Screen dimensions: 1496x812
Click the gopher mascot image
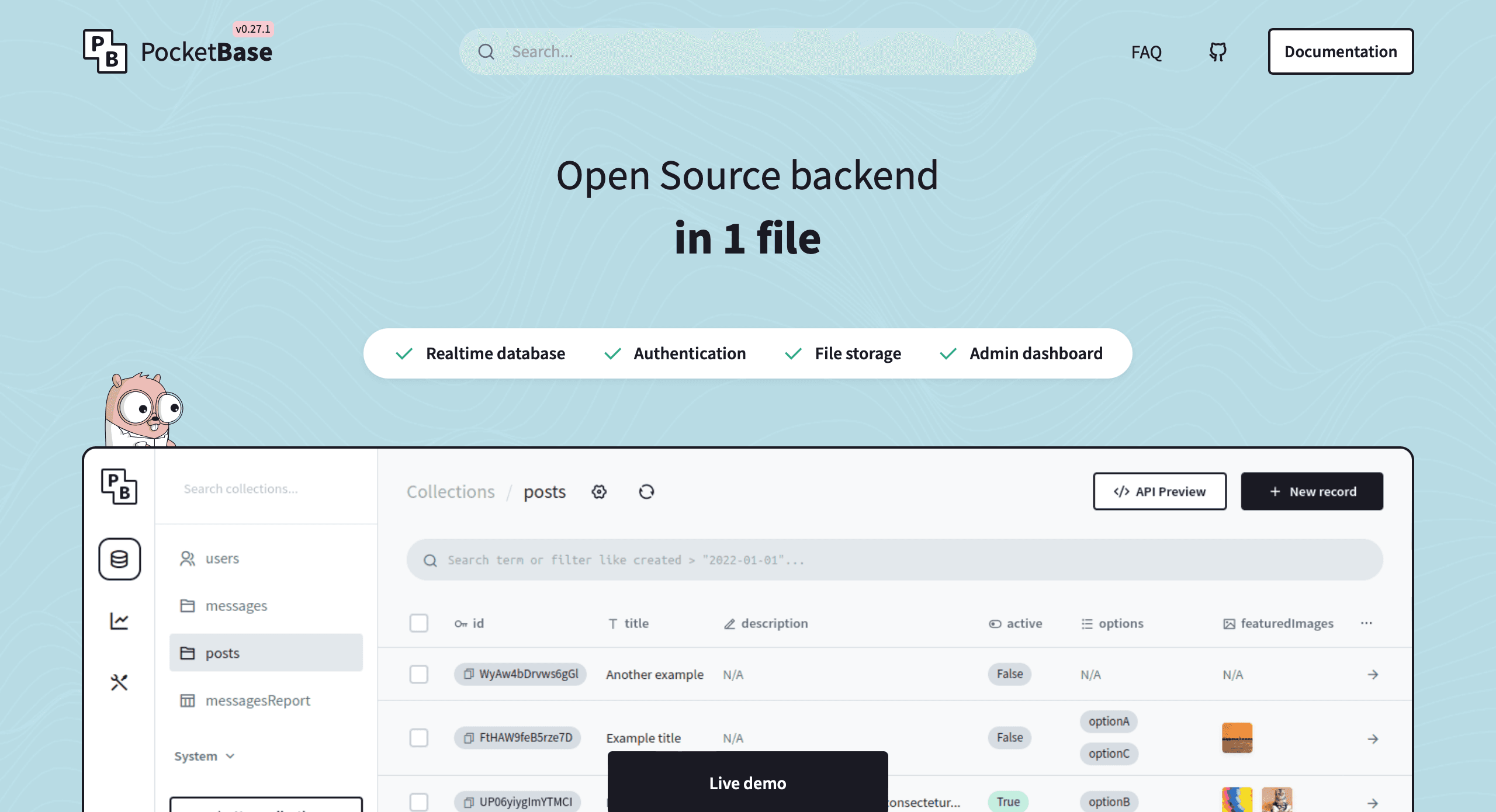click(x=143, y=410)
